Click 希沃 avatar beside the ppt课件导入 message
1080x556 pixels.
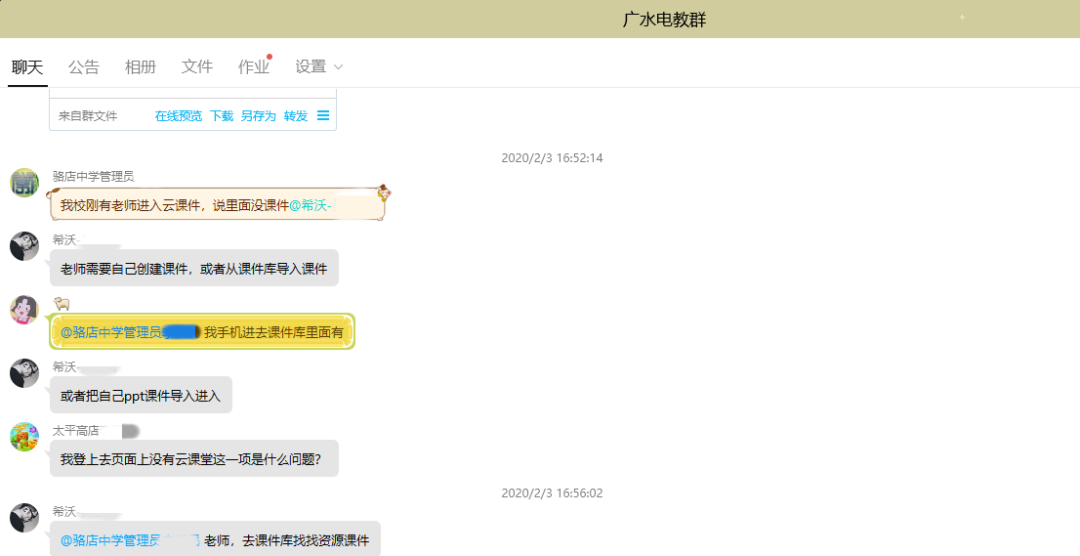click(25, 373)
